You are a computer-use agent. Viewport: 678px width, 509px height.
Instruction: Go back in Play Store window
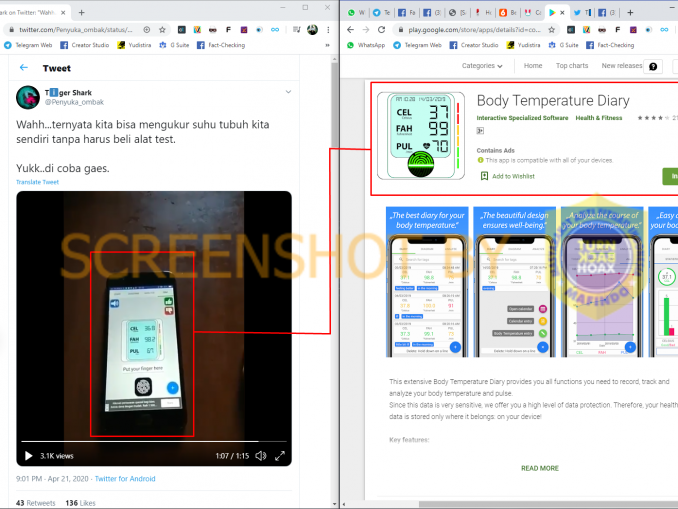coord(351,30)
